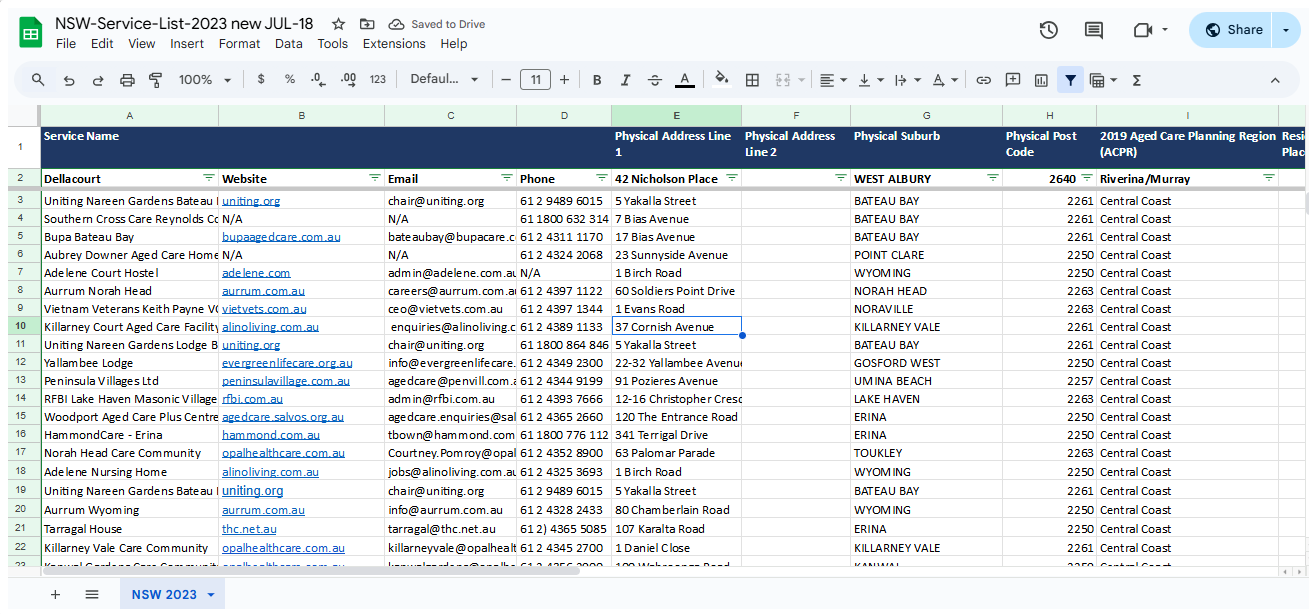Screen dimensions: 1311x614
Task: Toggle Italic formatting
Action: (x=626, y=80)
